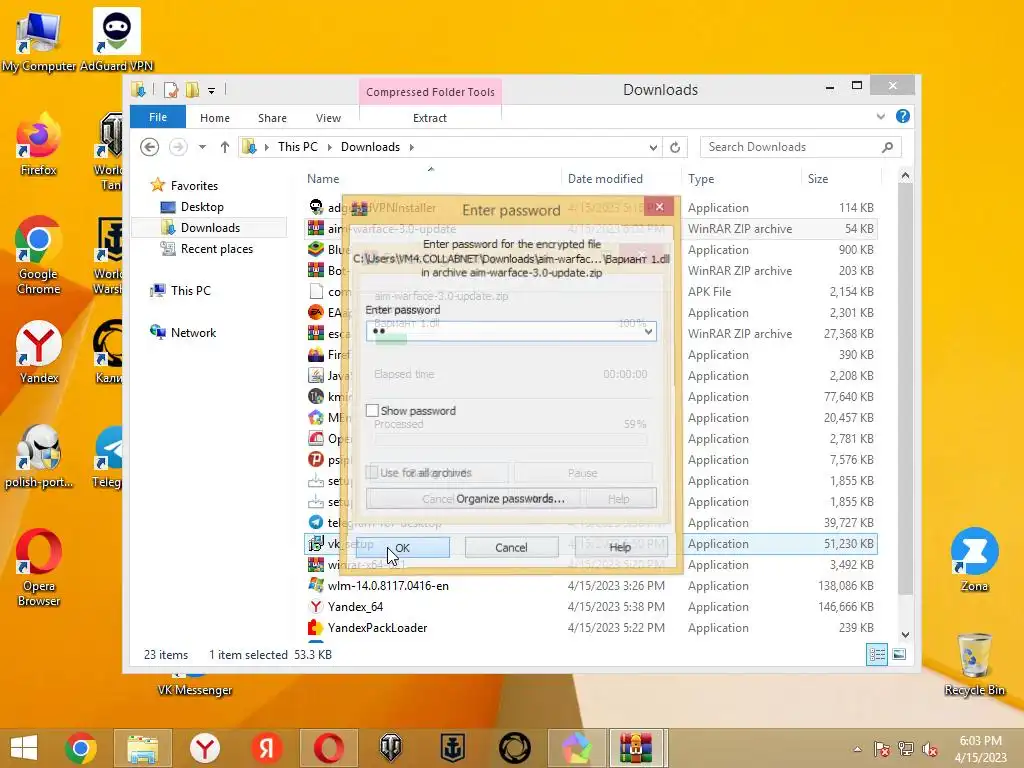The image size is (1024, 768).
Task: Switch to the View ribbon tab
Action: coord(328,118)
